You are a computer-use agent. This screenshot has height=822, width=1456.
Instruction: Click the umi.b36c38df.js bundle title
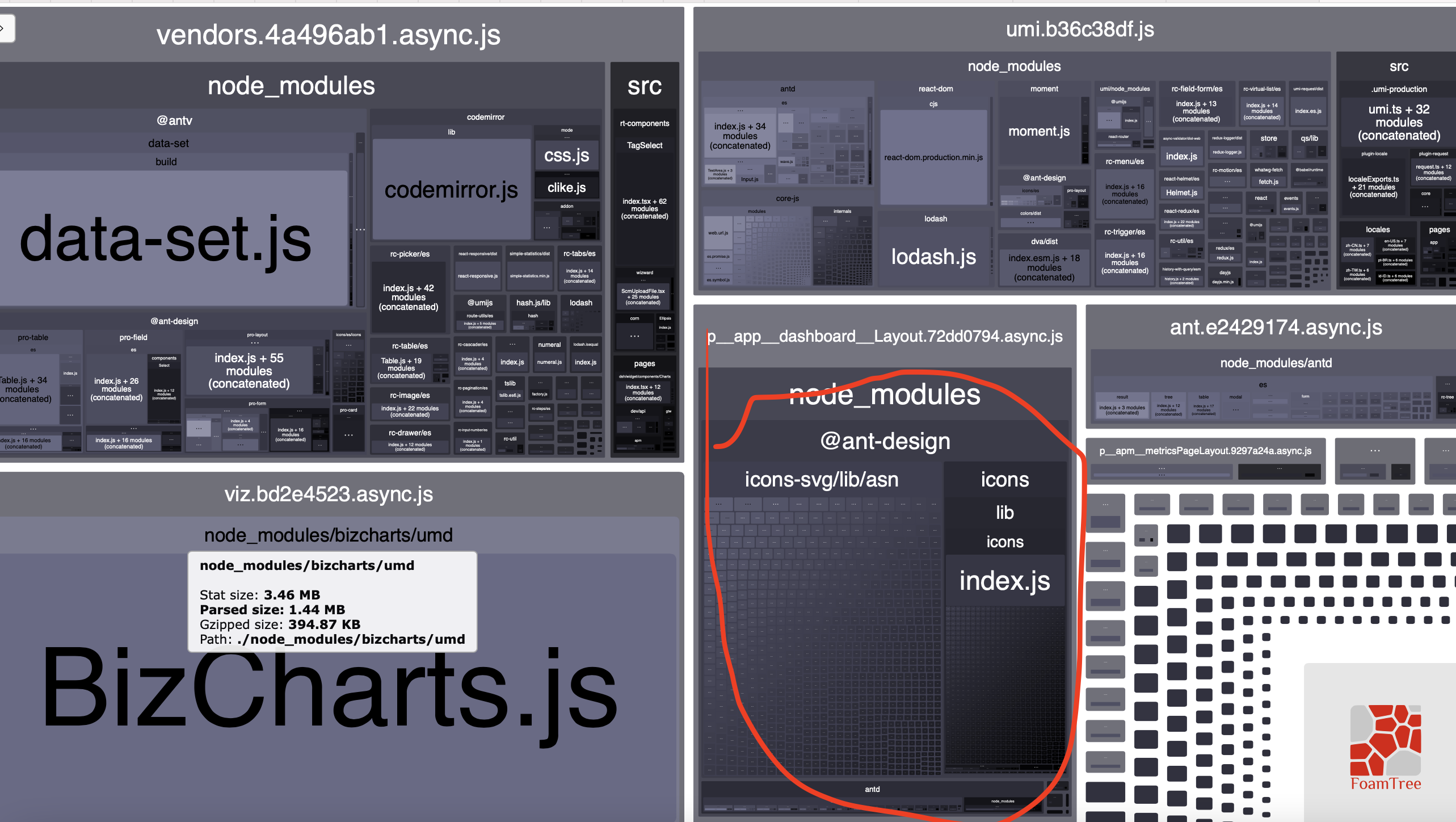tap(1079, 29)
